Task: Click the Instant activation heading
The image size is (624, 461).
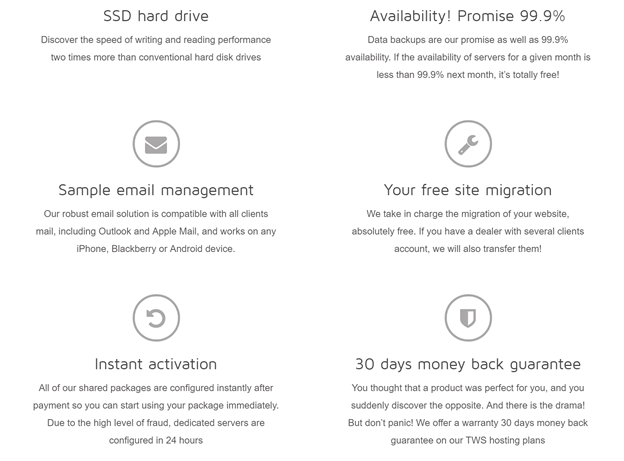Action: [156, 364]
